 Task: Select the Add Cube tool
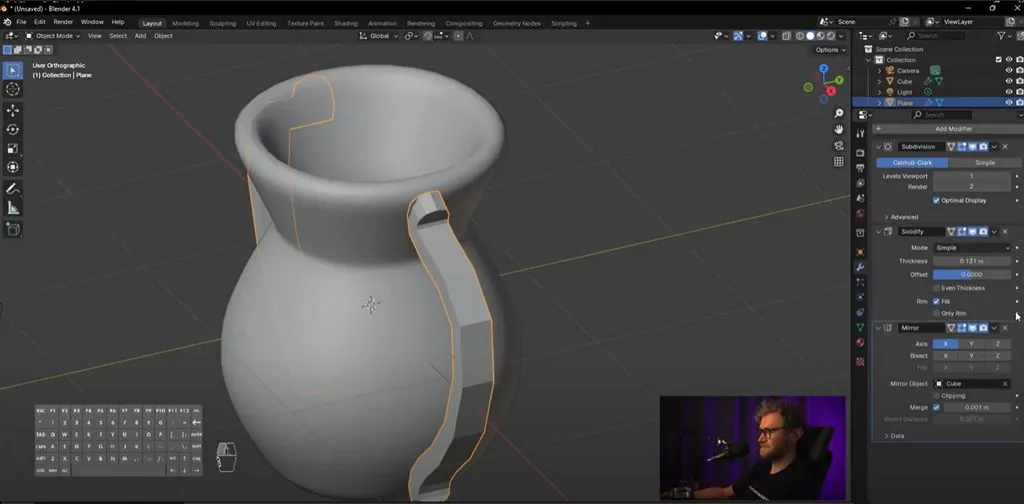coord(12,229)
